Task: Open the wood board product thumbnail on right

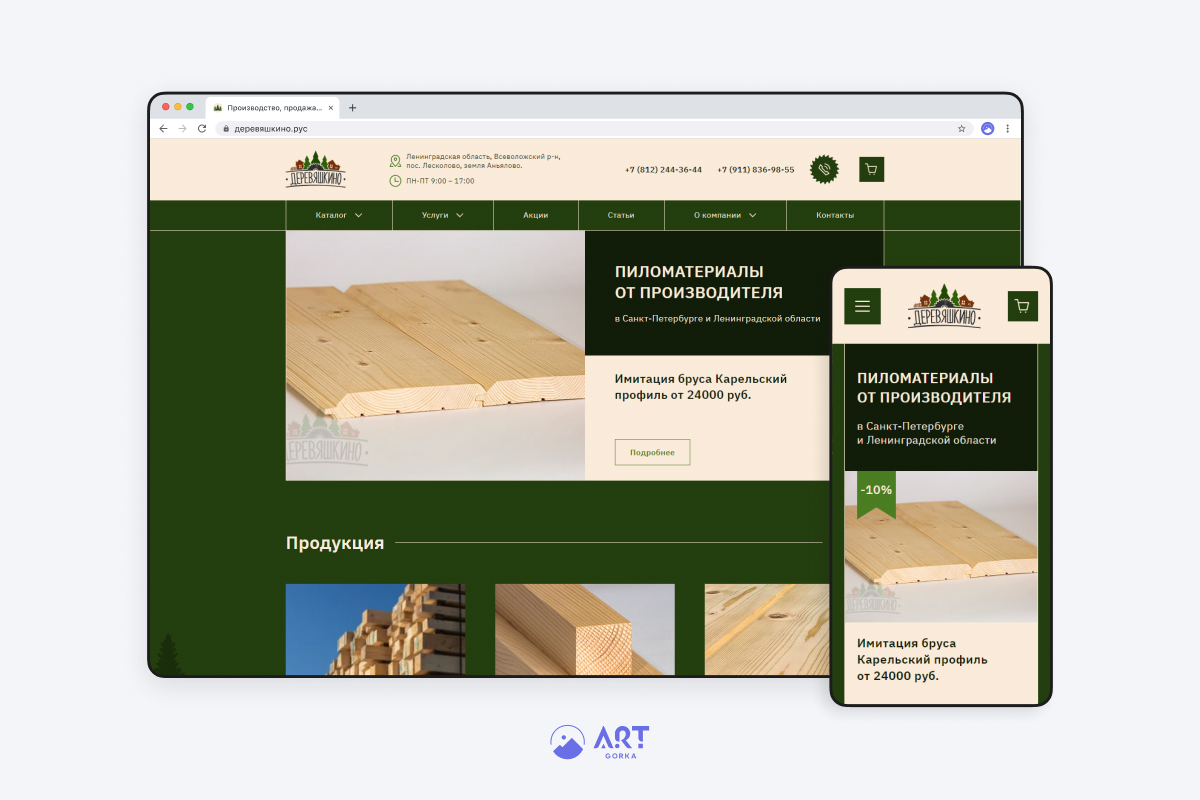Action: (767, 629)
